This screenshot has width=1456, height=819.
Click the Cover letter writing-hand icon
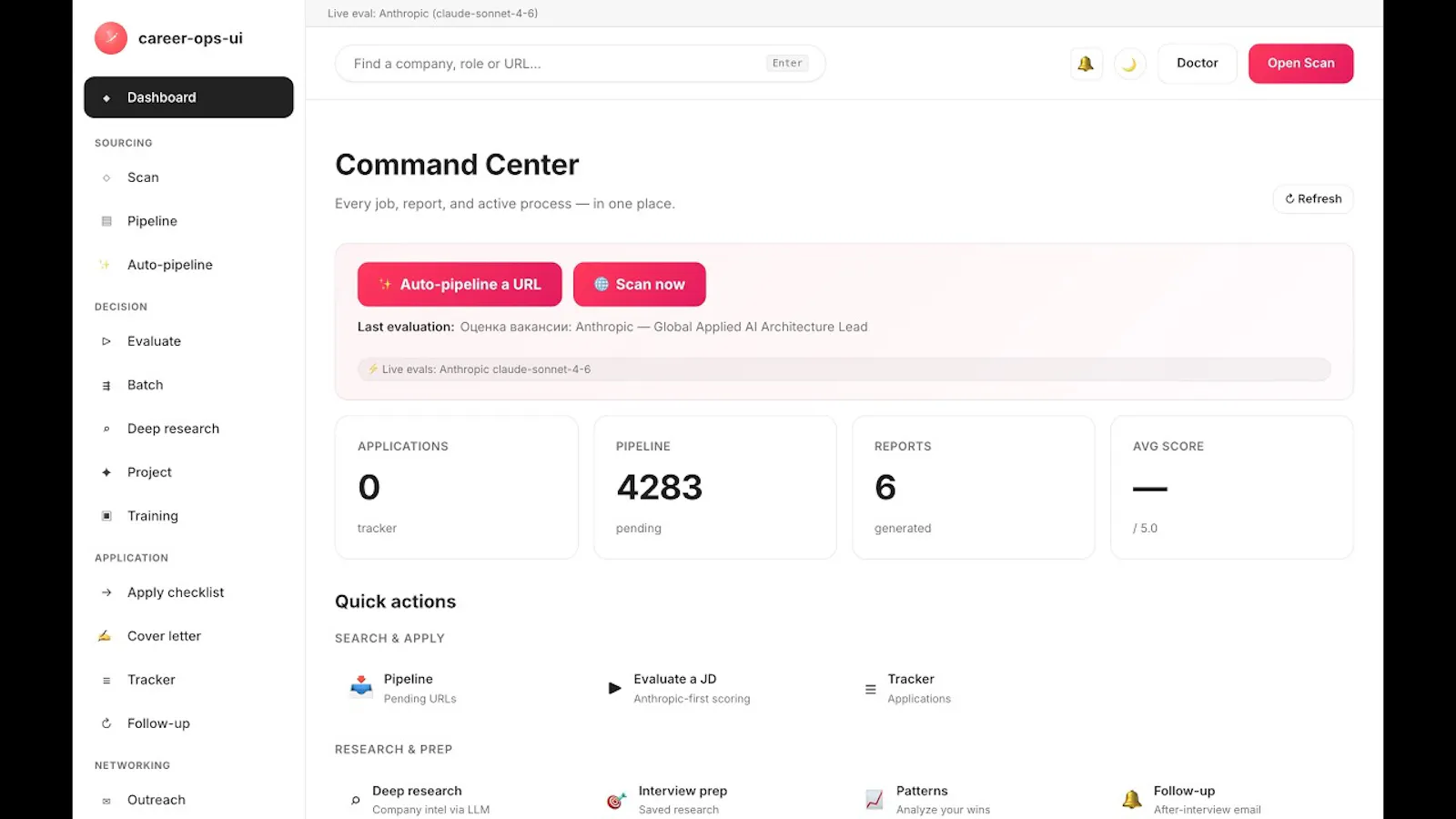click(x=105, y=636)
